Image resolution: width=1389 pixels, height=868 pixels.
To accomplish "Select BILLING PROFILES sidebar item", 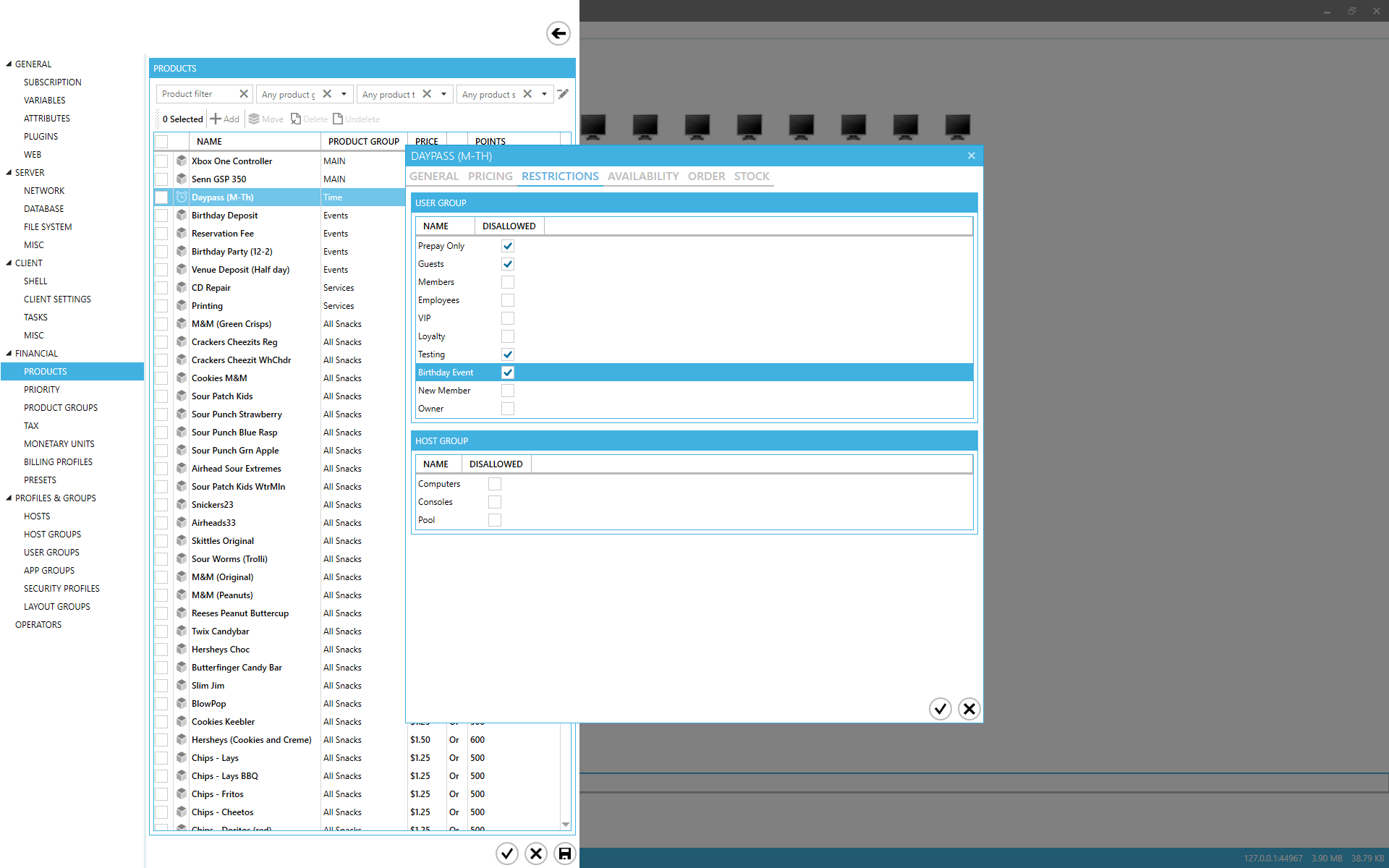I will [58, 462].
